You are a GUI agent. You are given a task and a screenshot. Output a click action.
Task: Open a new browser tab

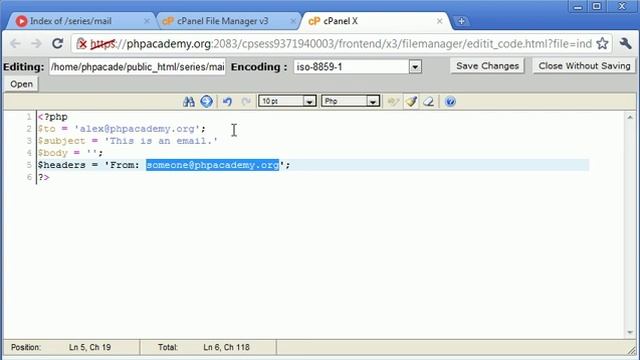point(461,21)
